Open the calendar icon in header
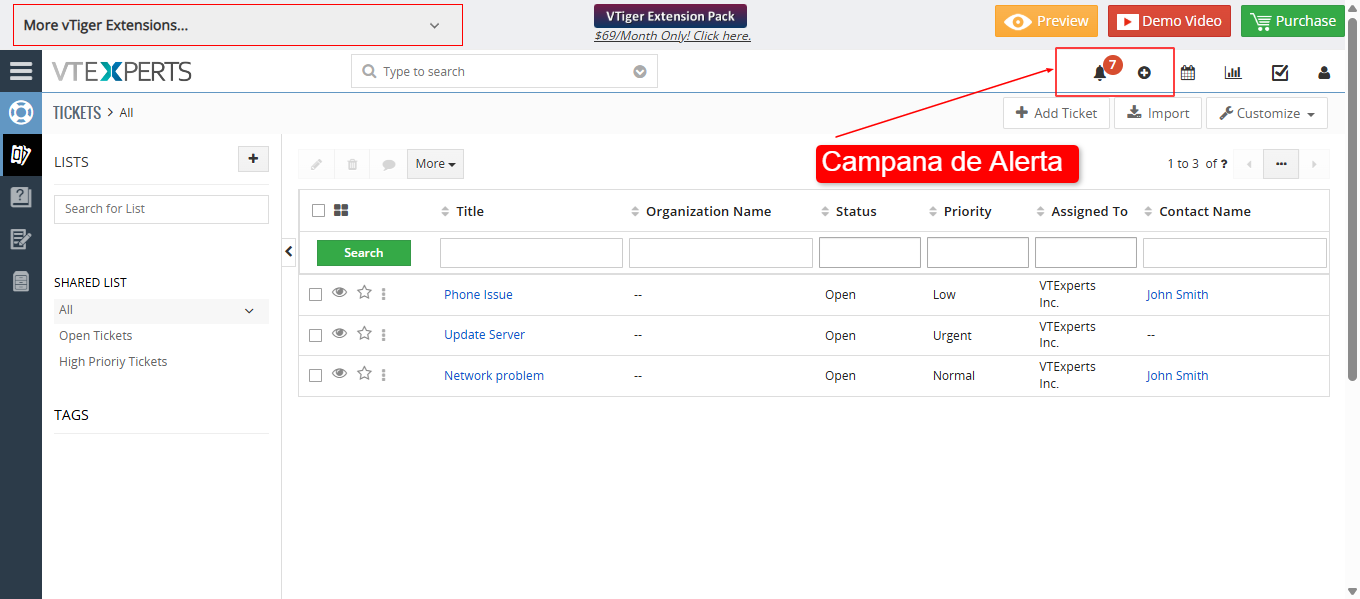Screen dimensions: 1360x599 click(1188, 72)
